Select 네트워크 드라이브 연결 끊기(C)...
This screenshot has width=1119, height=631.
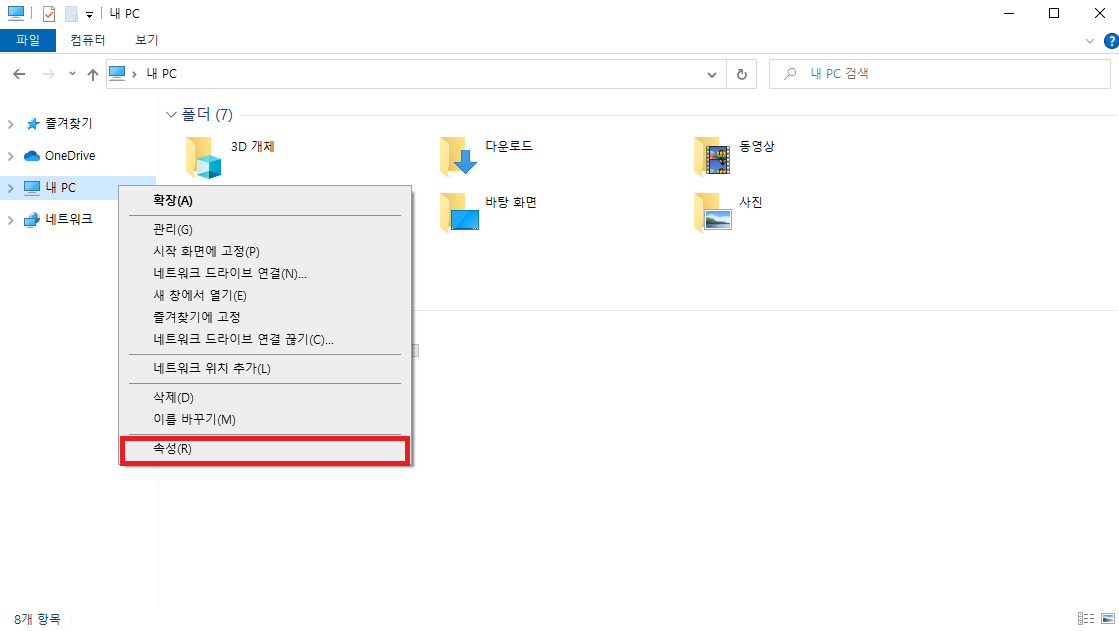265,339
